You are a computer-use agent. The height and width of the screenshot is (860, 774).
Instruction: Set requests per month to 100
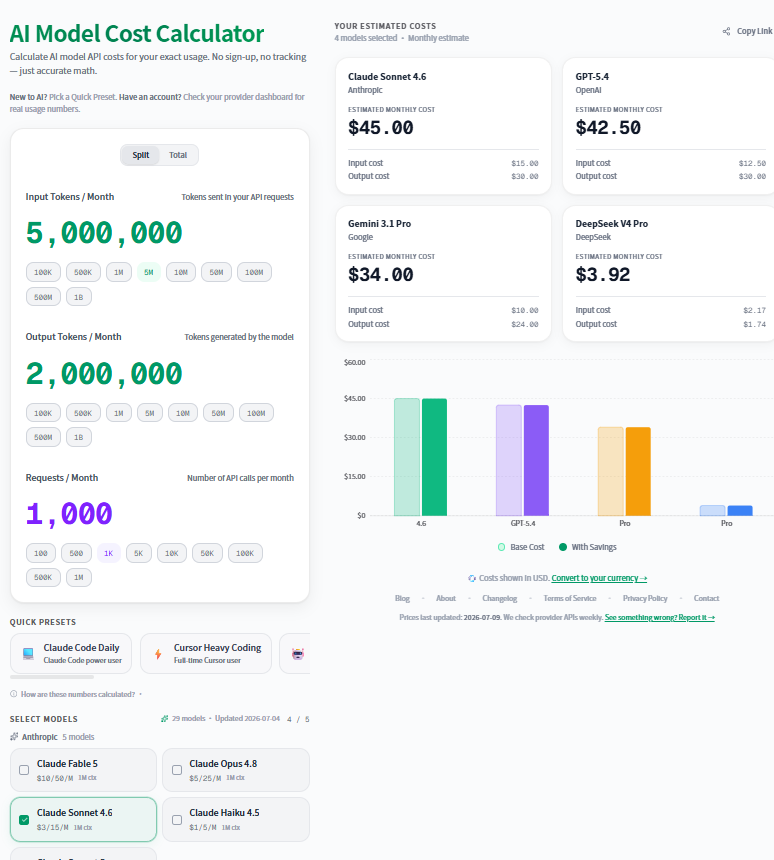[x=41, y=553]
